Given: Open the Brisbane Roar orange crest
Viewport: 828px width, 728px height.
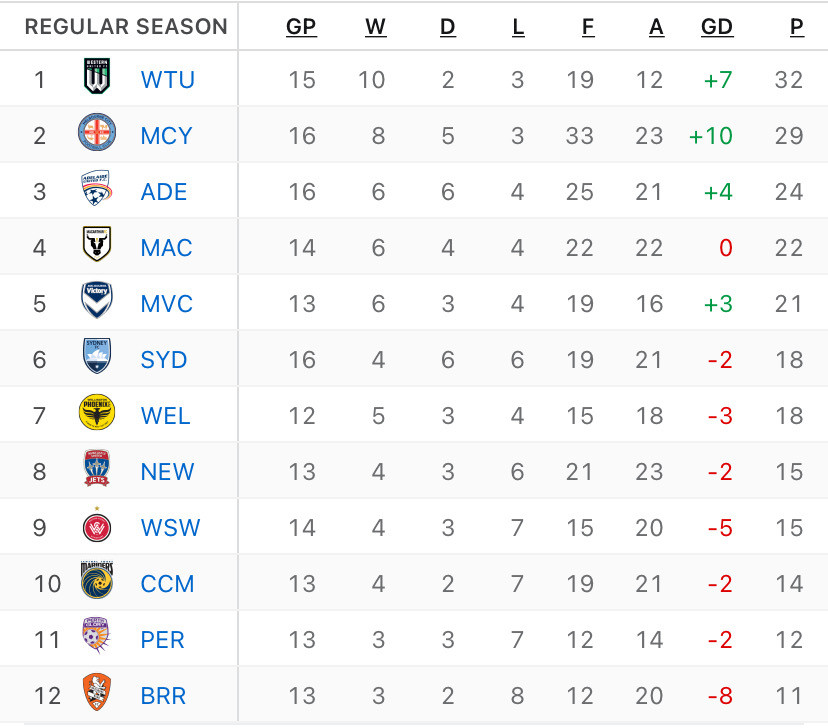Looking at the screenshot, I should point(97,692).
